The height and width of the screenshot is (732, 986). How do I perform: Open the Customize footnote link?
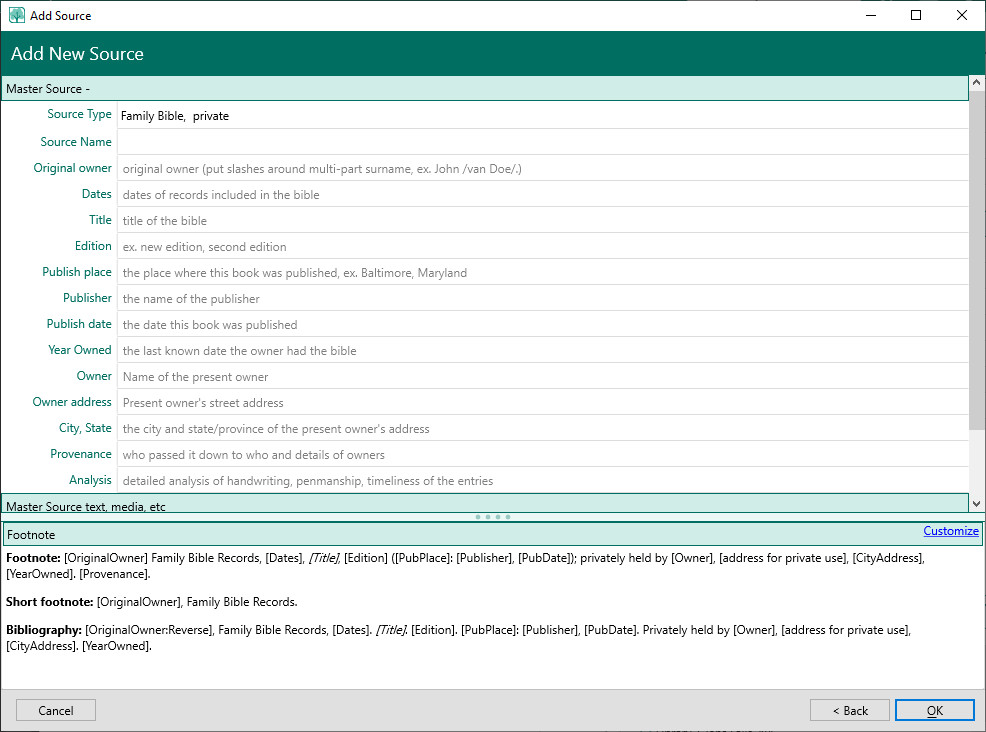point(950,531)
